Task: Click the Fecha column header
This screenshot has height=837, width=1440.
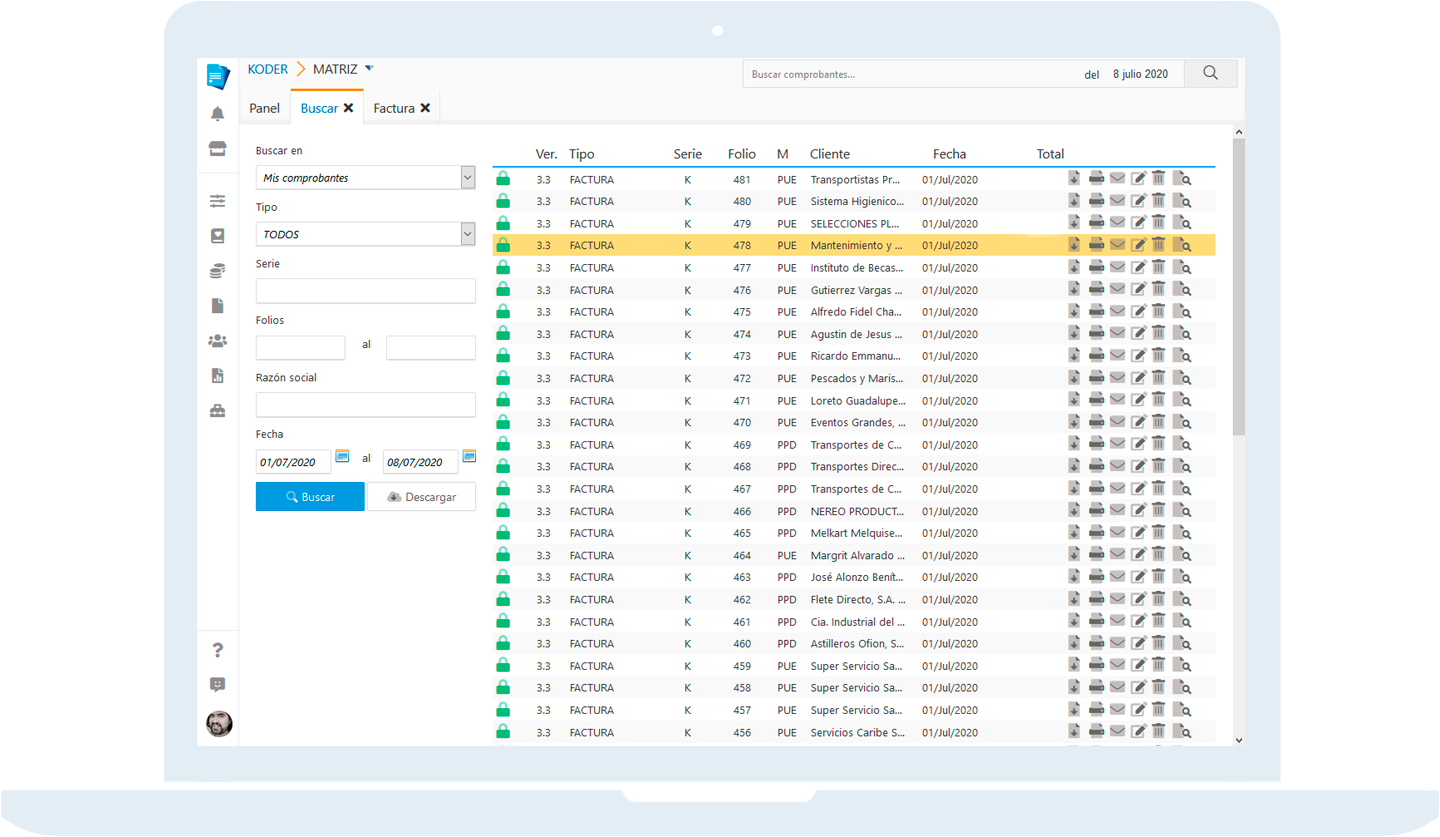Action: 950,154
